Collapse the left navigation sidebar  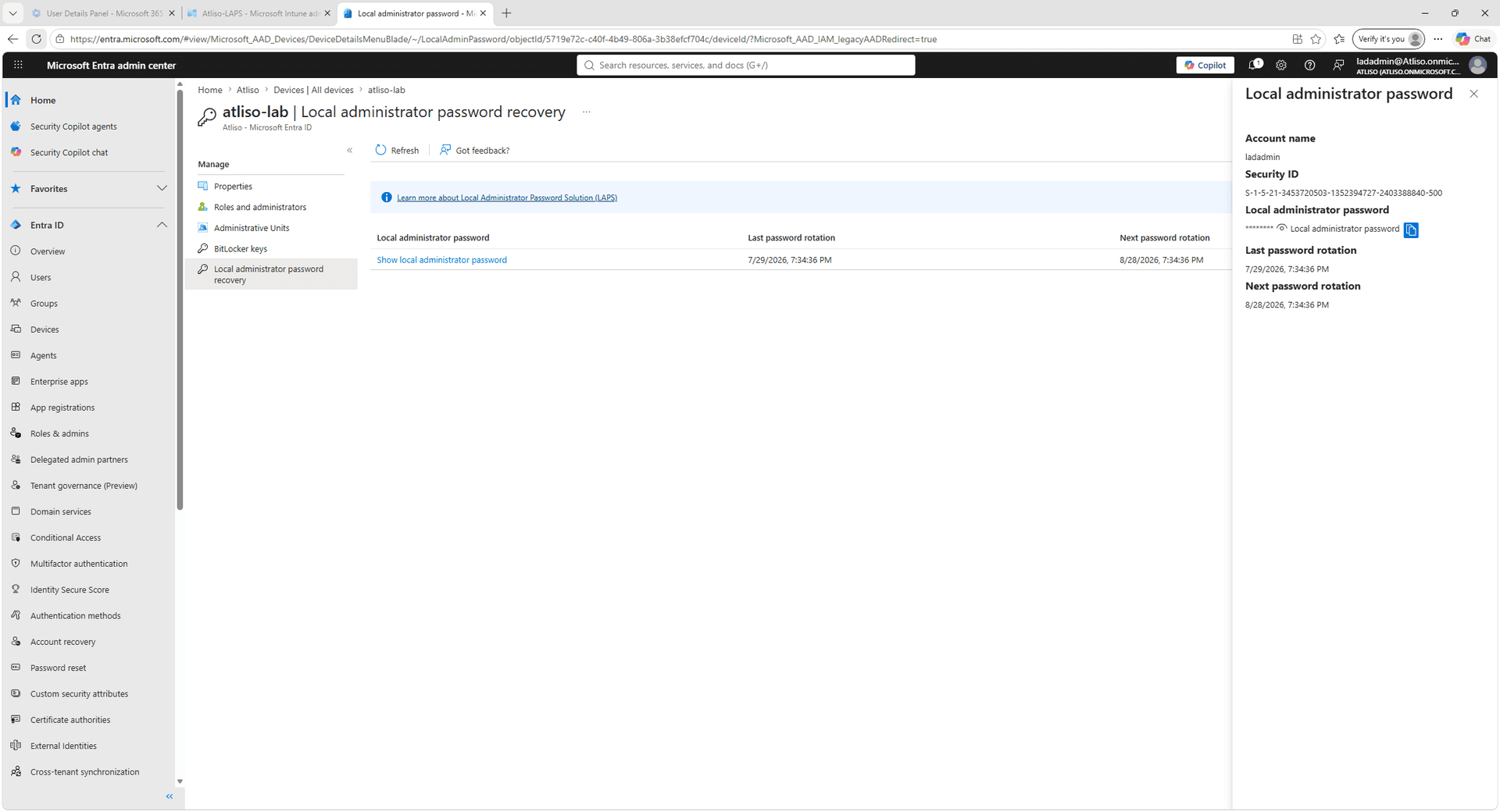(x=170, y=796)
